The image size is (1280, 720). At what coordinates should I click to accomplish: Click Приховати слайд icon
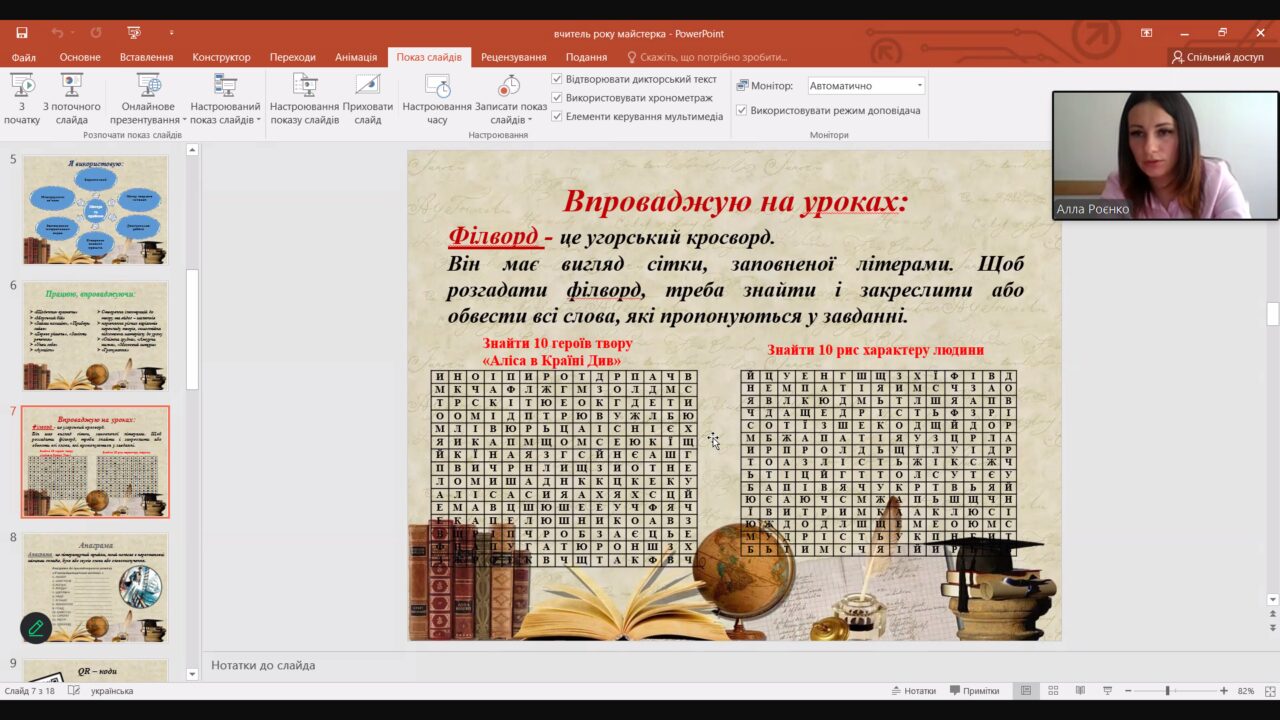click(x=368, y=99)
